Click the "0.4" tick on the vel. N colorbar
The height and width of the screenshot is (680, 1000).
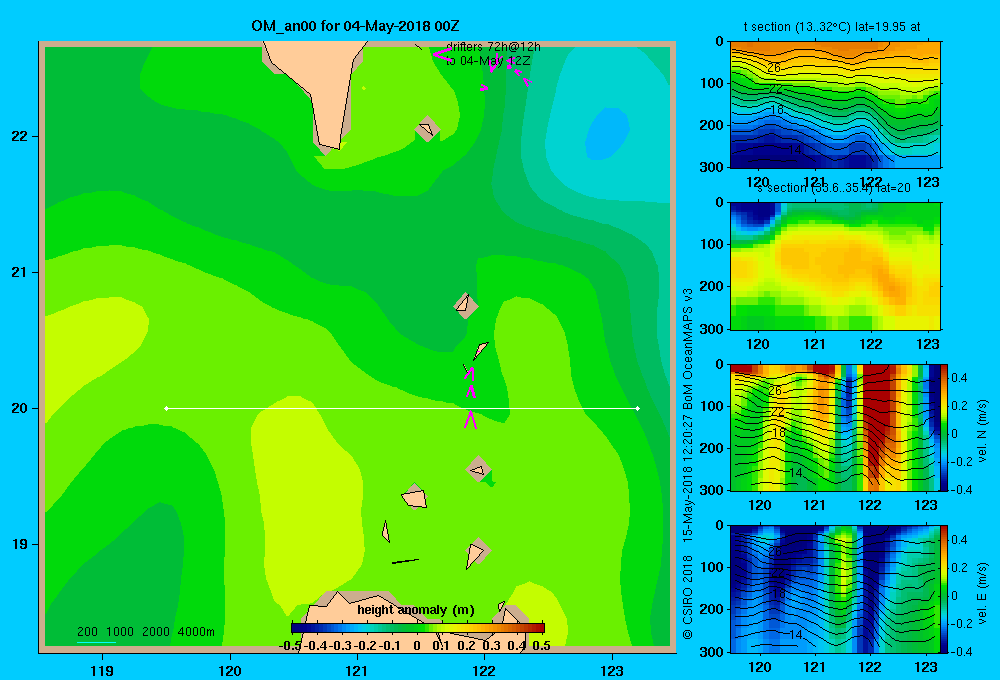[959, 378]
